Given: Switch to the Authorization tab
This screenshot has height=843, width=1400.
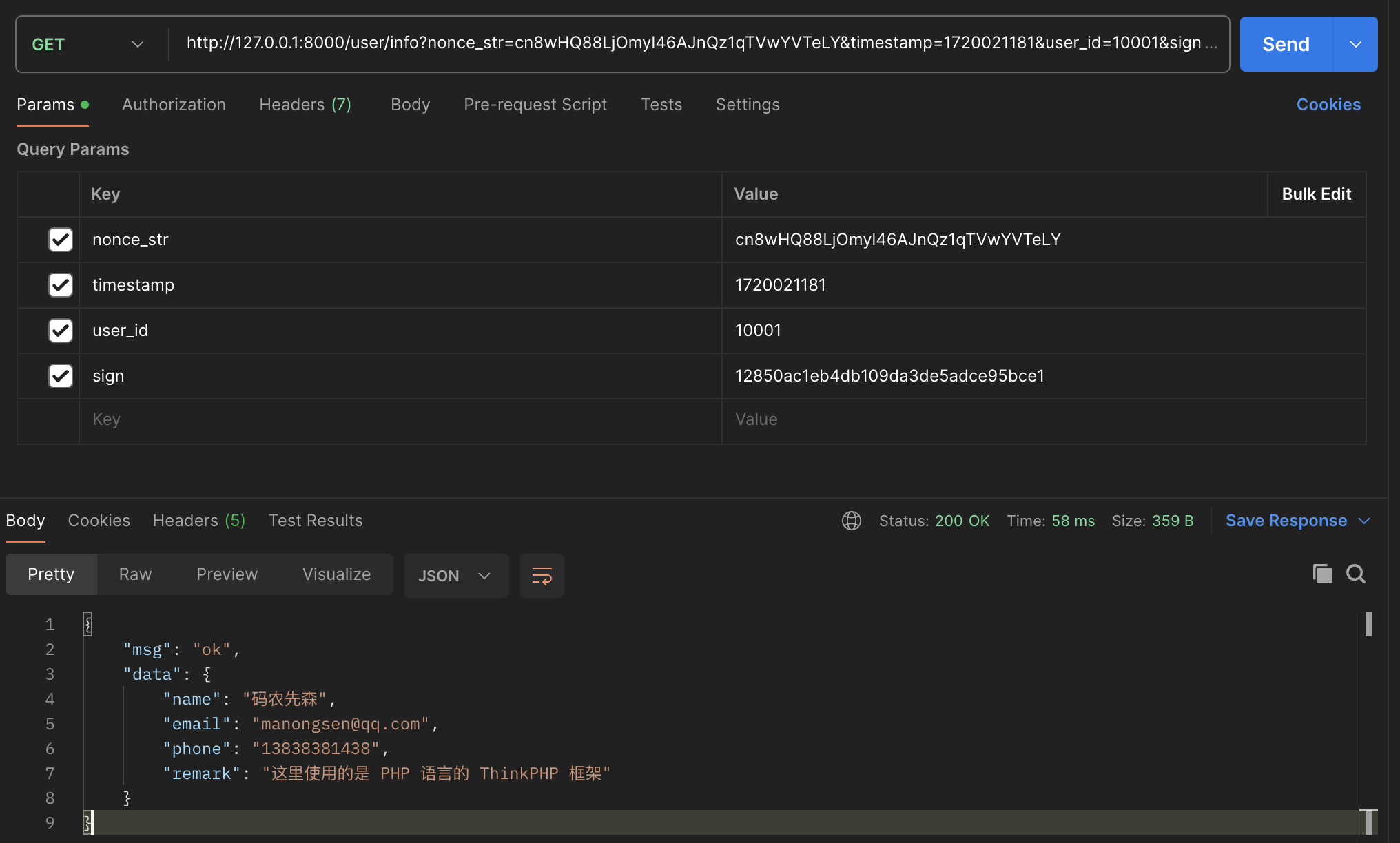Looking at the screenshot, I should point(174,105).
